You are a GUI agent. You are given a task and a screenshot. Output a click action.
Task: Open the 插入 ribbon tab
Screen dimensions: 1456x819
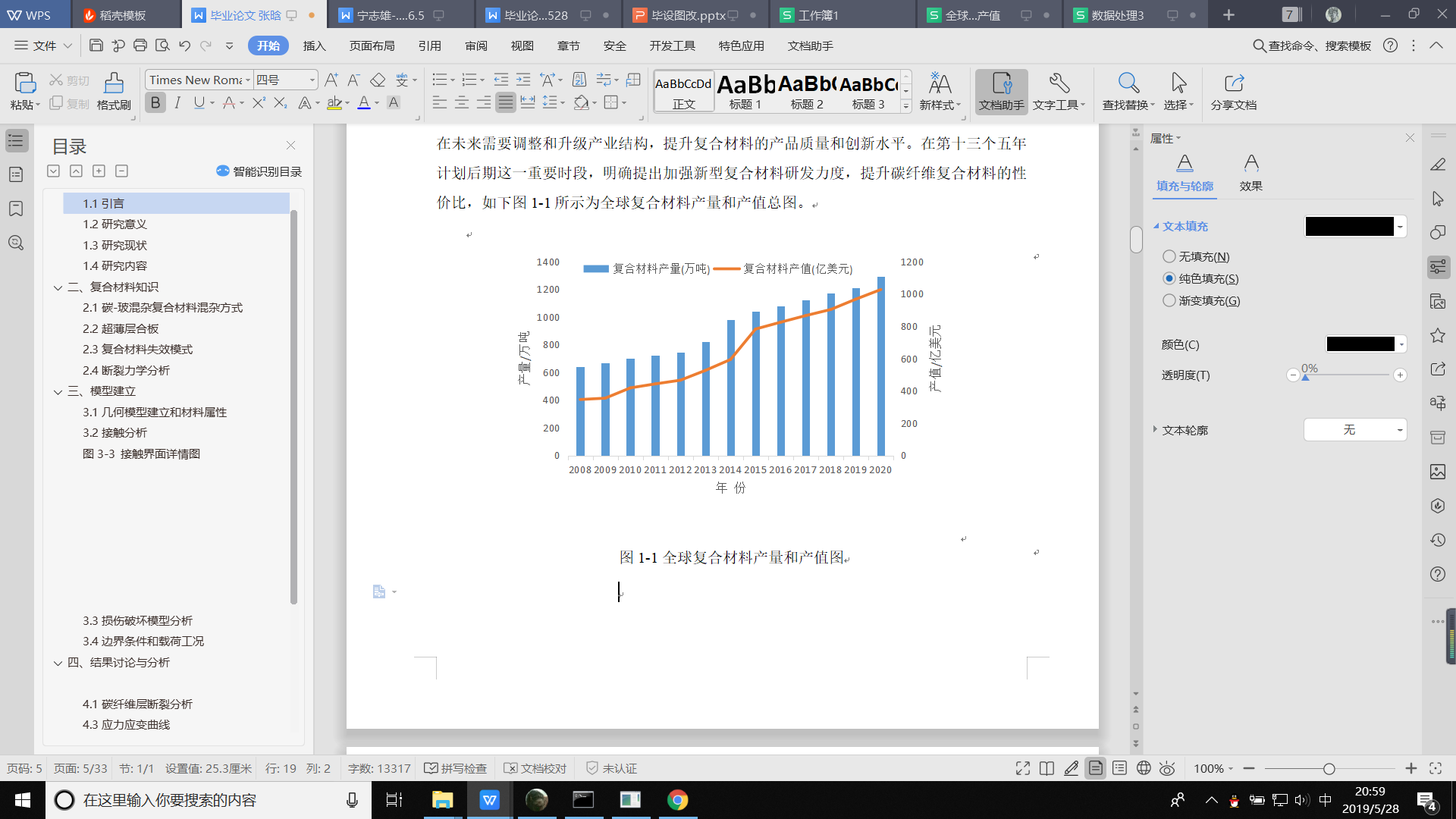[x=314, y=45]
